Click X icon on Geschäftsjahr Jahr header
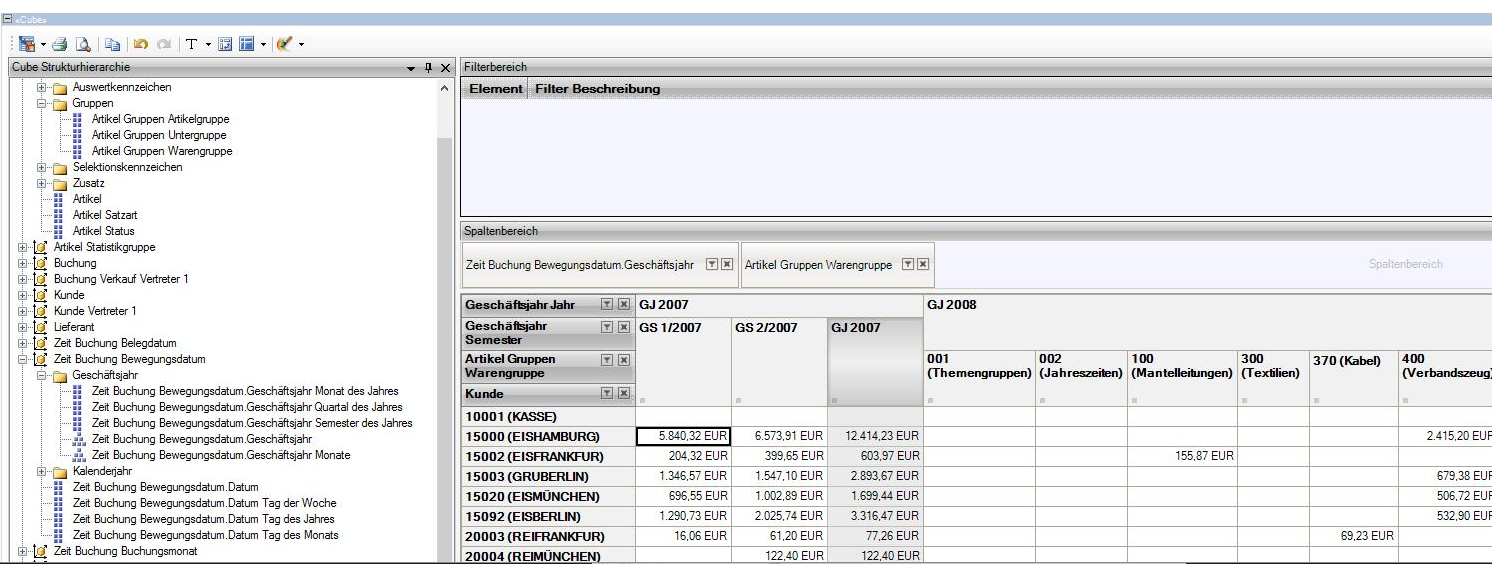Image resolution: width=1492 pixels, height=564 pixels. click(623, 304)
